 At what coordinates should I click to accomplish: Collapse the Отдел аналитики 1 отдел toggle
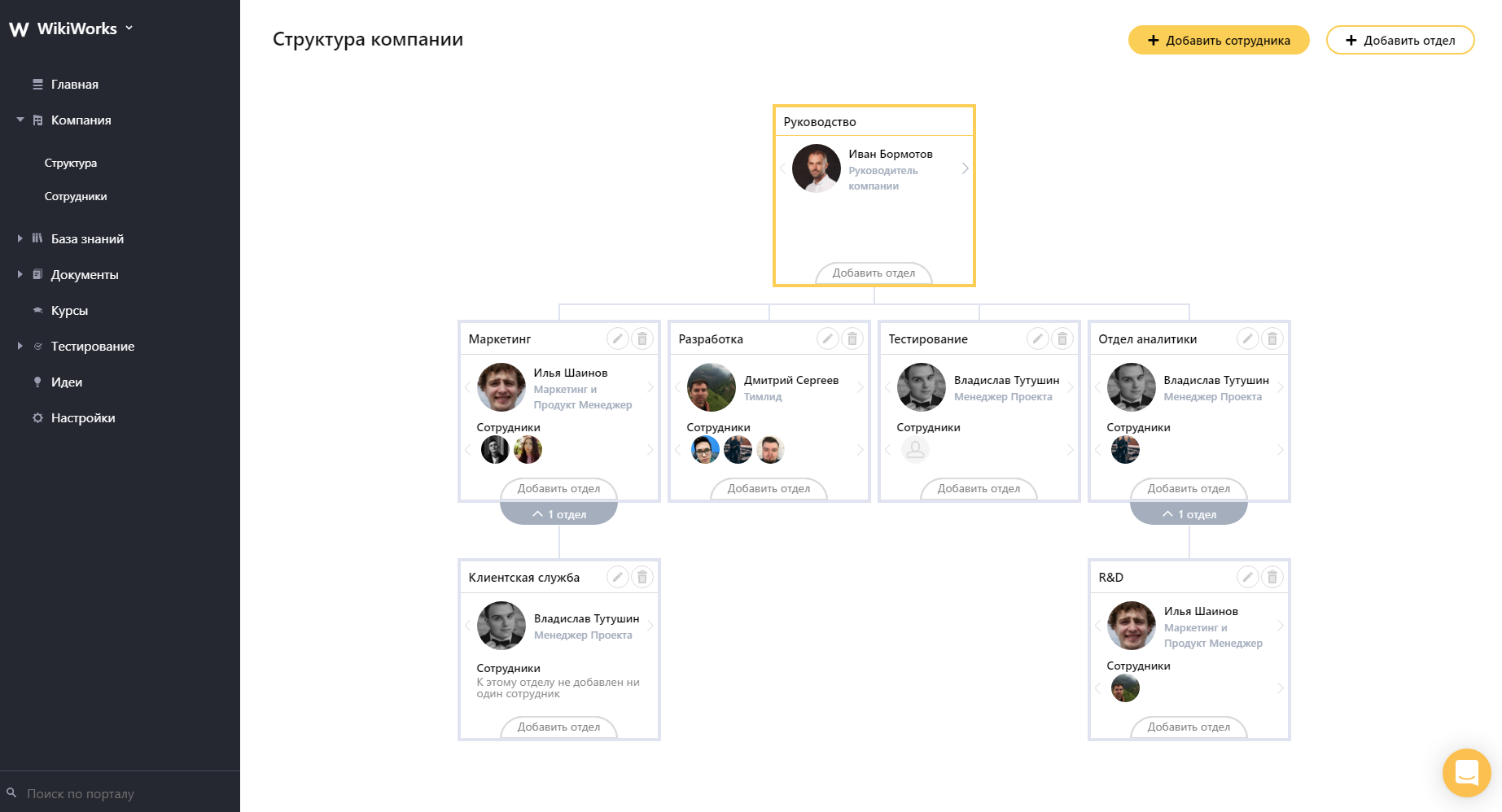click(x=1189, y=514)
